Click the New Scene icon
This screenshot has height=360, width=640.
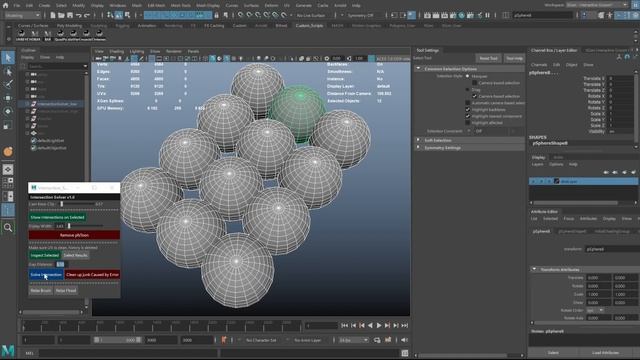(x=53, y=15)
